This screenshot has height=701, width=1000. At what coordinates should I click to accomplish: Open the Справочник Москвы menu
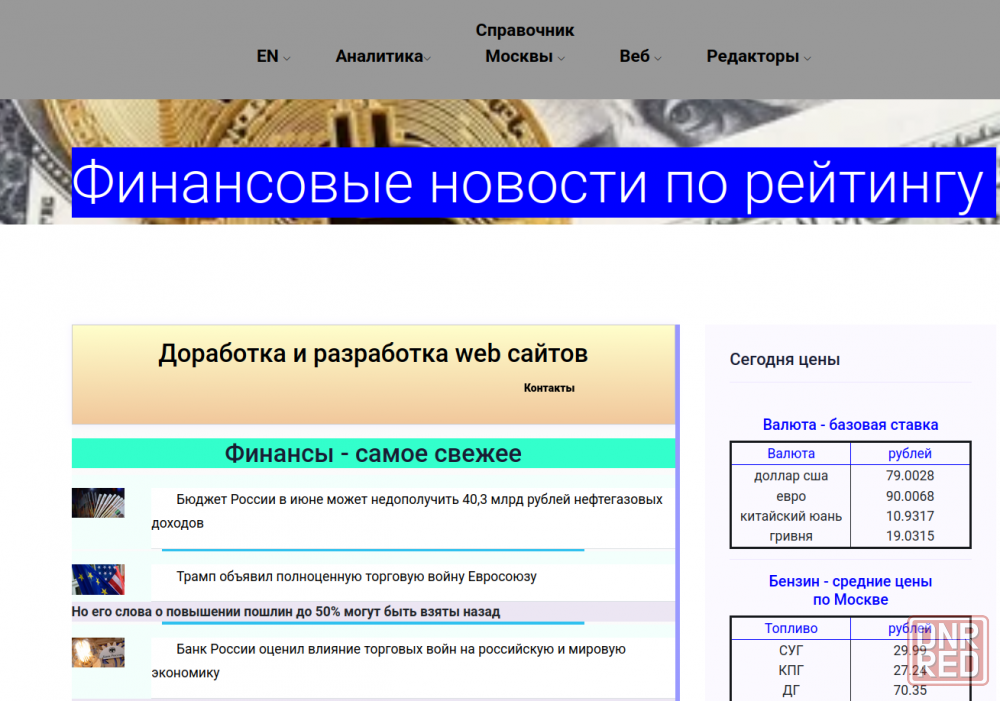pyautogui.click(x=524, y=43)
